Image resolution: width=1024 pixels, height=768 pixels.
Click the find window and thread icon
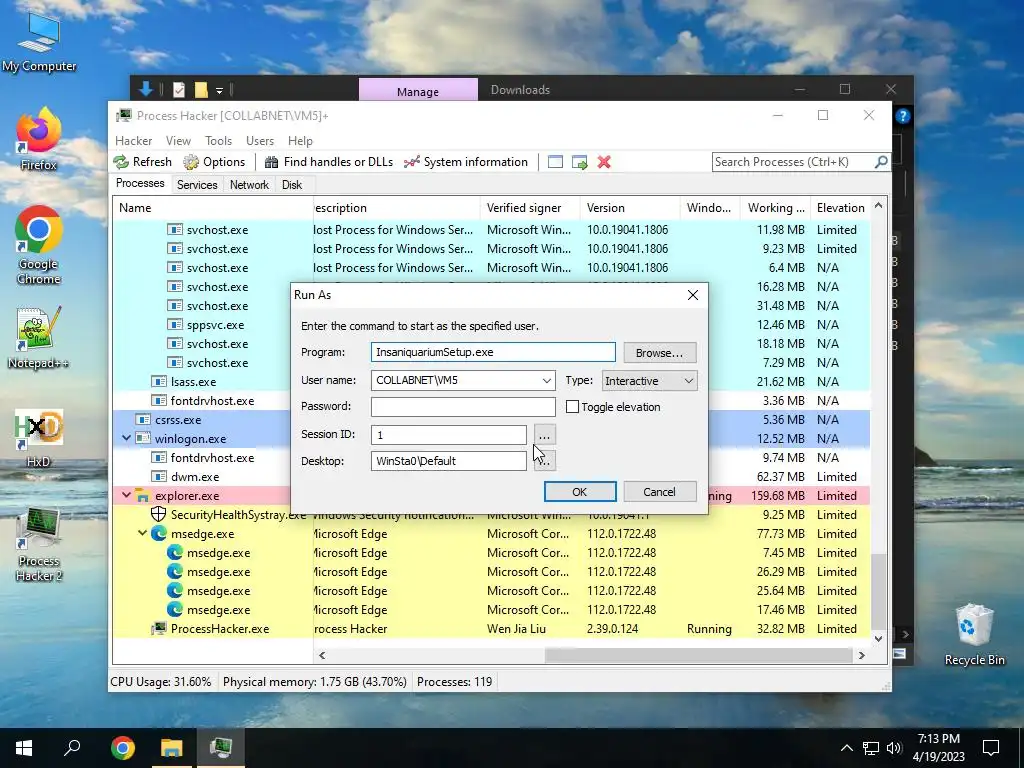579,162
